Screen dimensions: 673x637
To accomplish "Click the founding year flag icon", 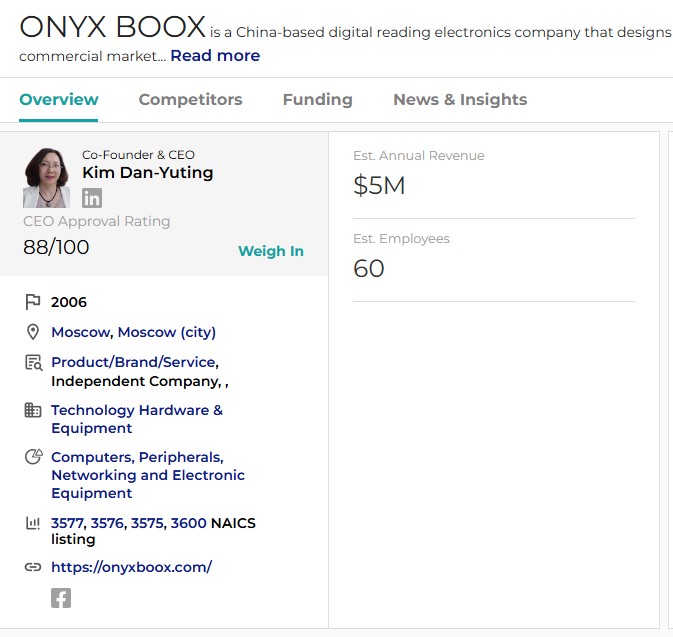I will 33,302.
